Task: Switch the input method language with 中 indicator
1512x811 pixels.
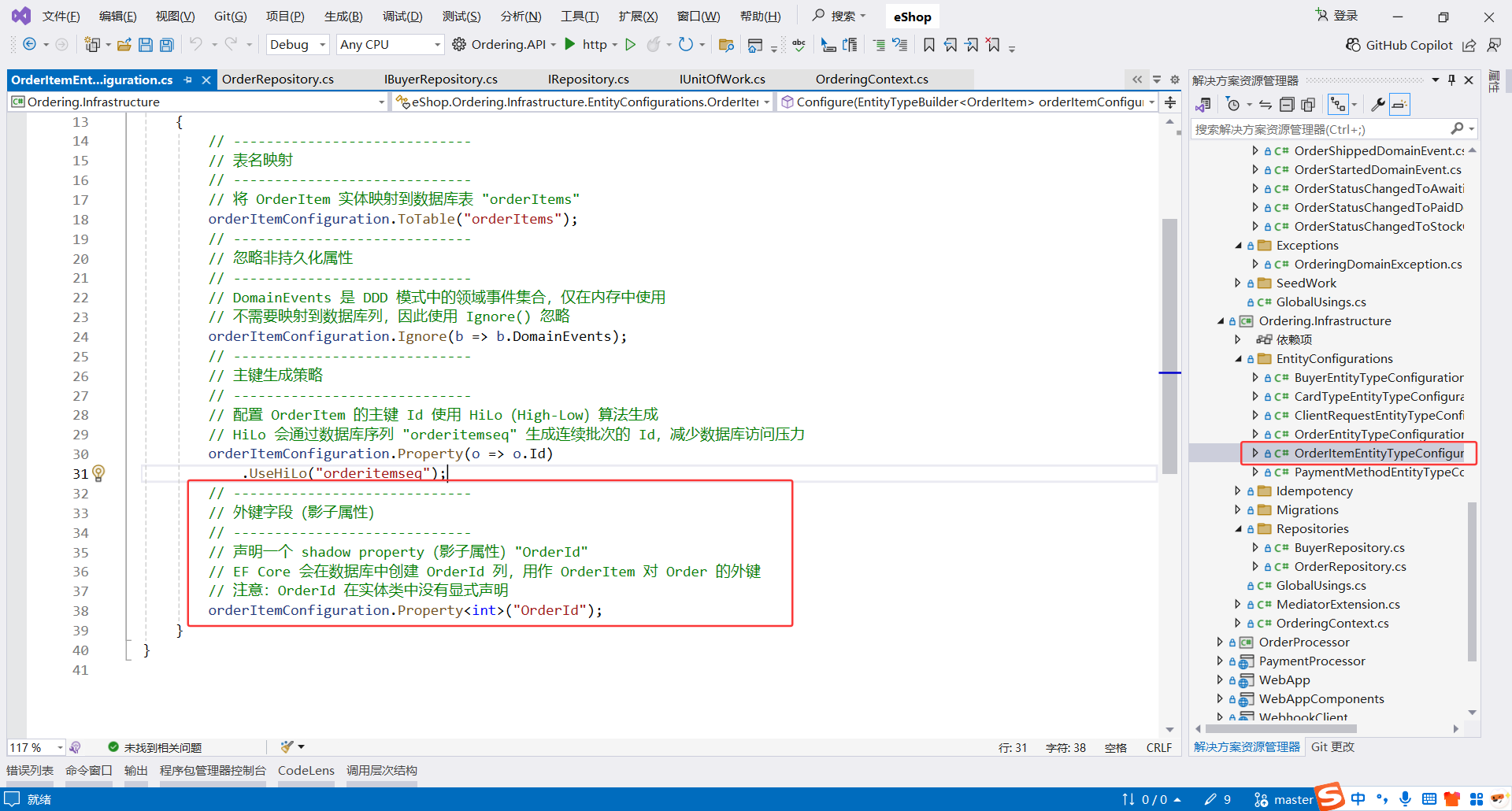Action: (1358, 798)
